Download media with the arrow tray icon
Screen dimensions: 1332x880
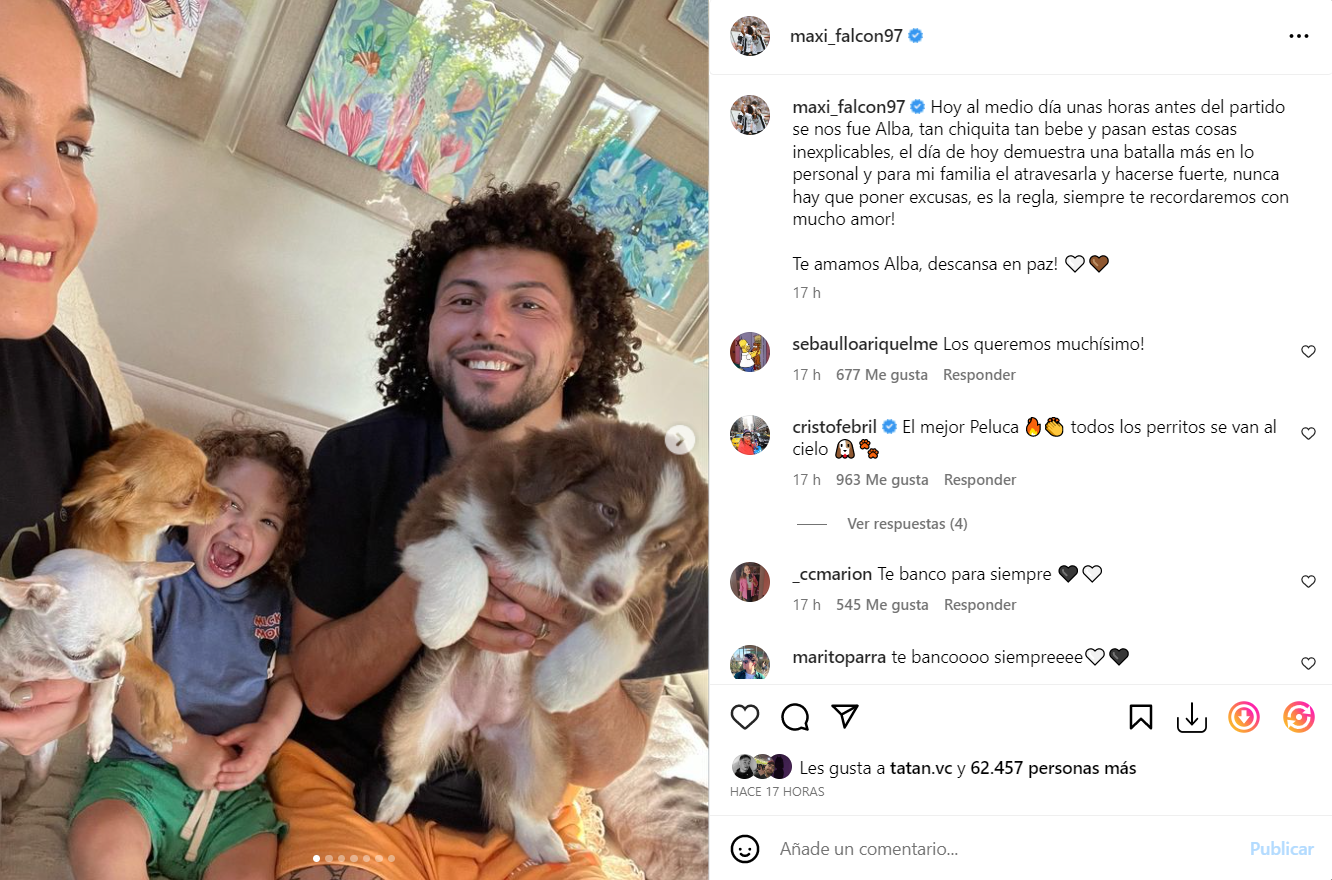point(1192,717)
